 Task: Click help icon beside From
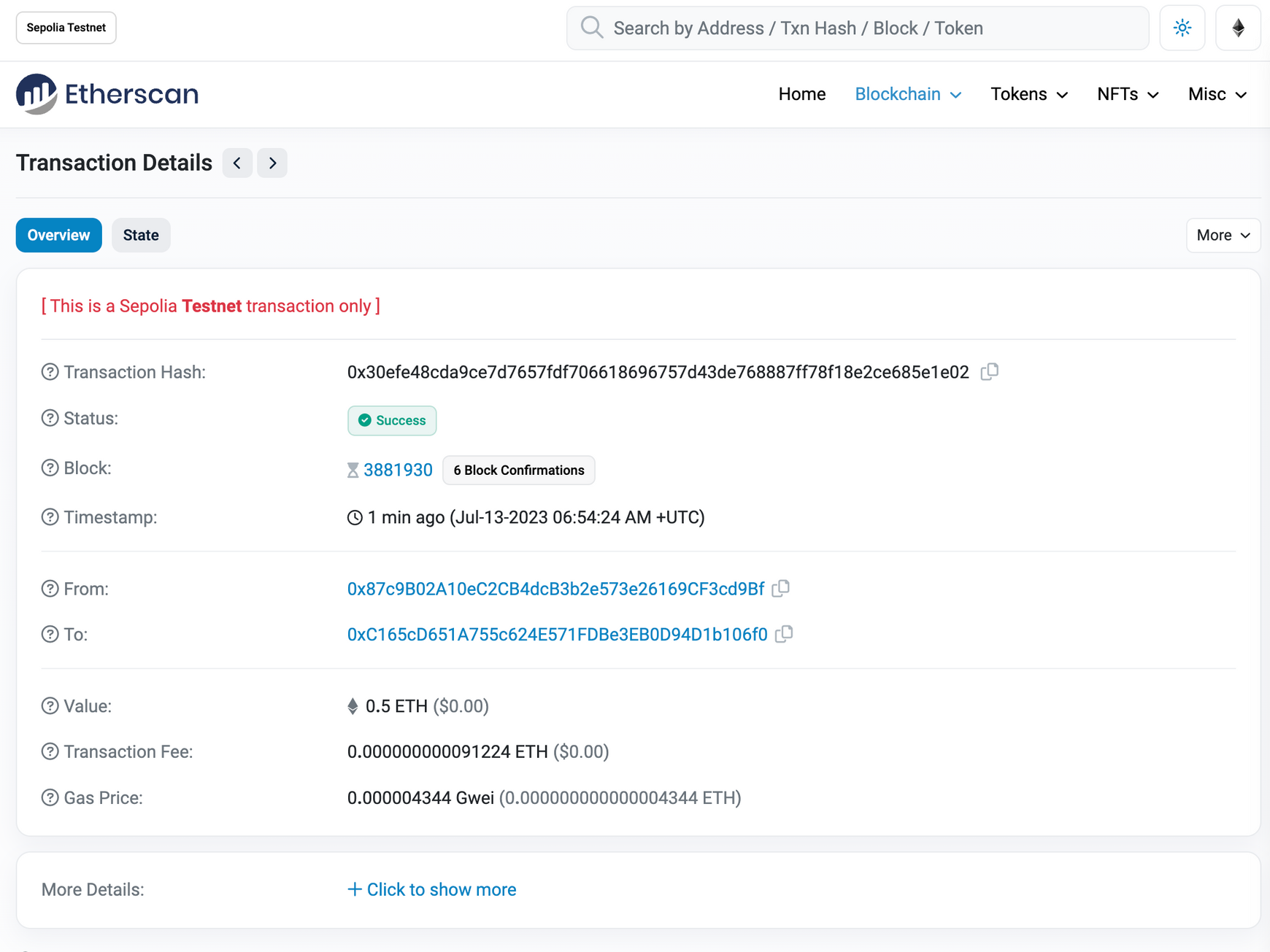50,589
